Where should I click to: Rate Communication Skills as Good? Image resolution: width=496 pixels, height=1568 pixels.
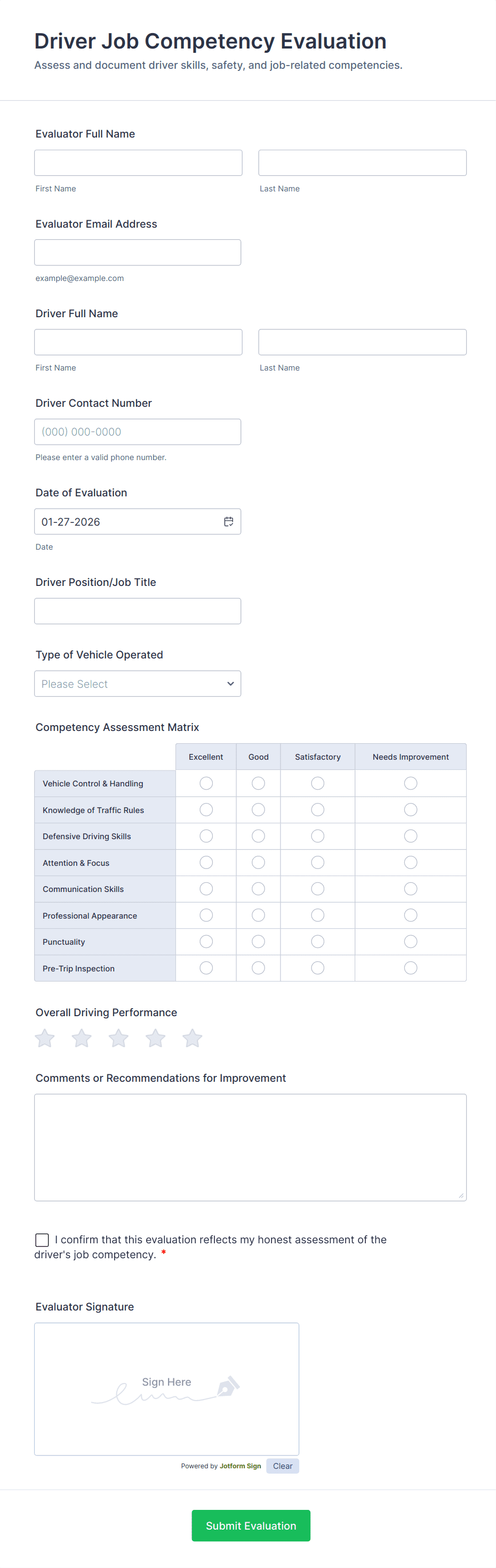click(x=258, y=889)
